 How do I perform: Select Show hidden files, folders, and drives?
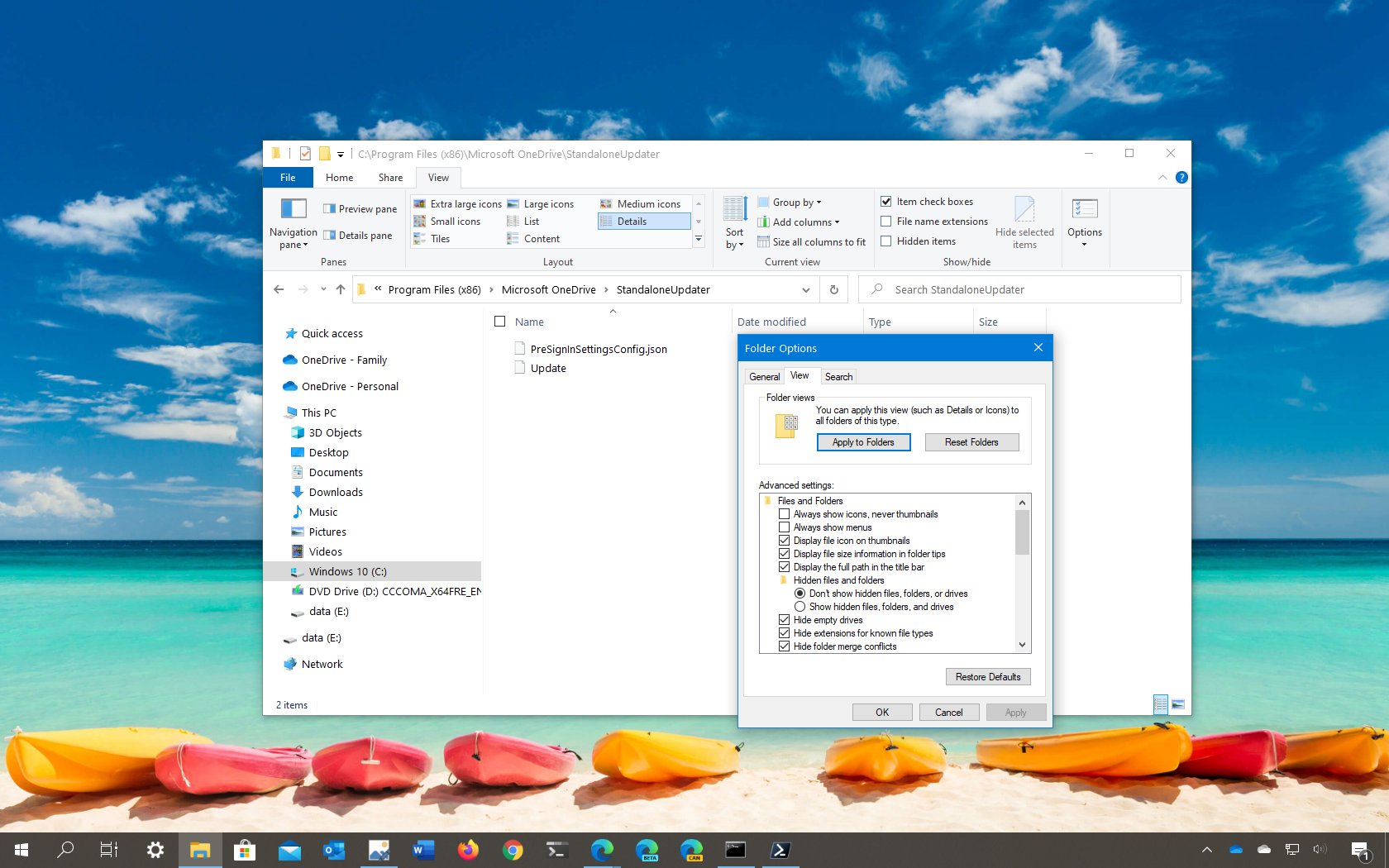point(800,606)
